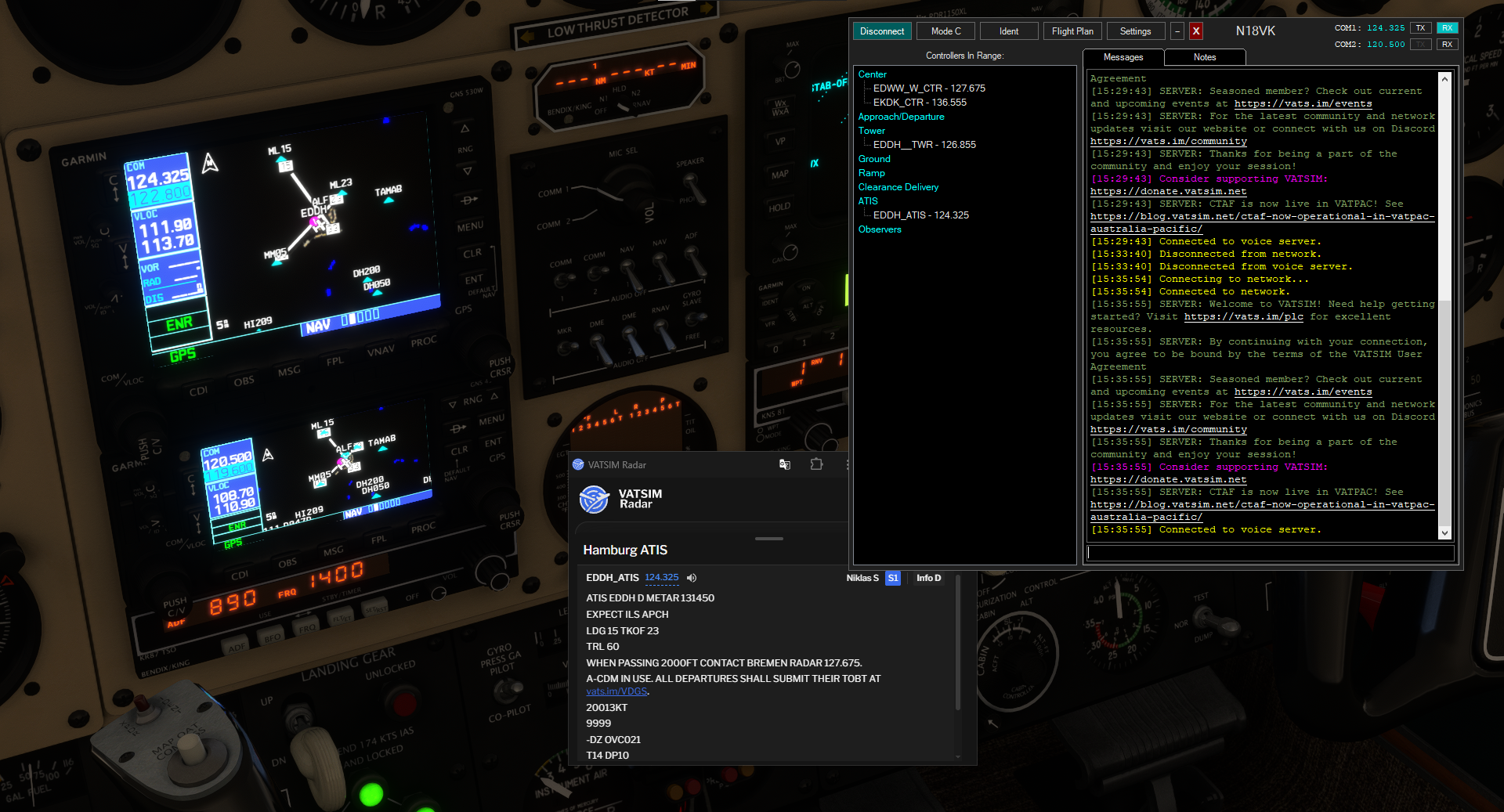
Task: Switch to Messages tab
Action: (x=1123, y=57)
